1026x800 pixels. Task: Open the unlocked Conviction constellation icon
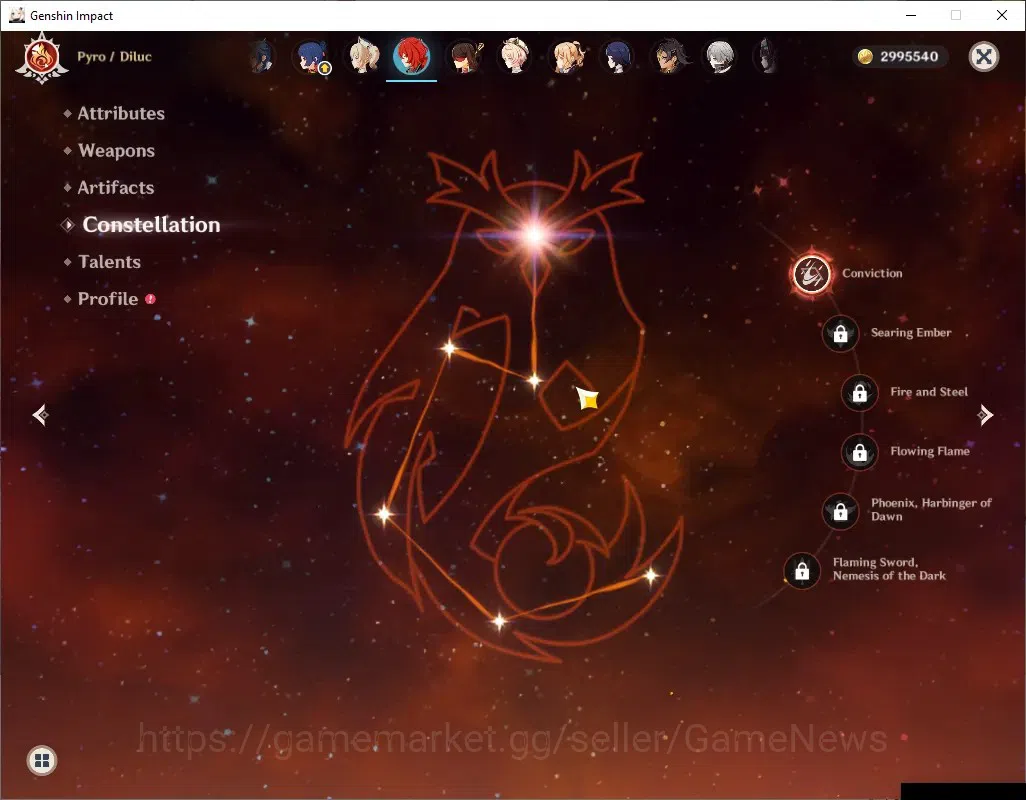click(812, 274)
